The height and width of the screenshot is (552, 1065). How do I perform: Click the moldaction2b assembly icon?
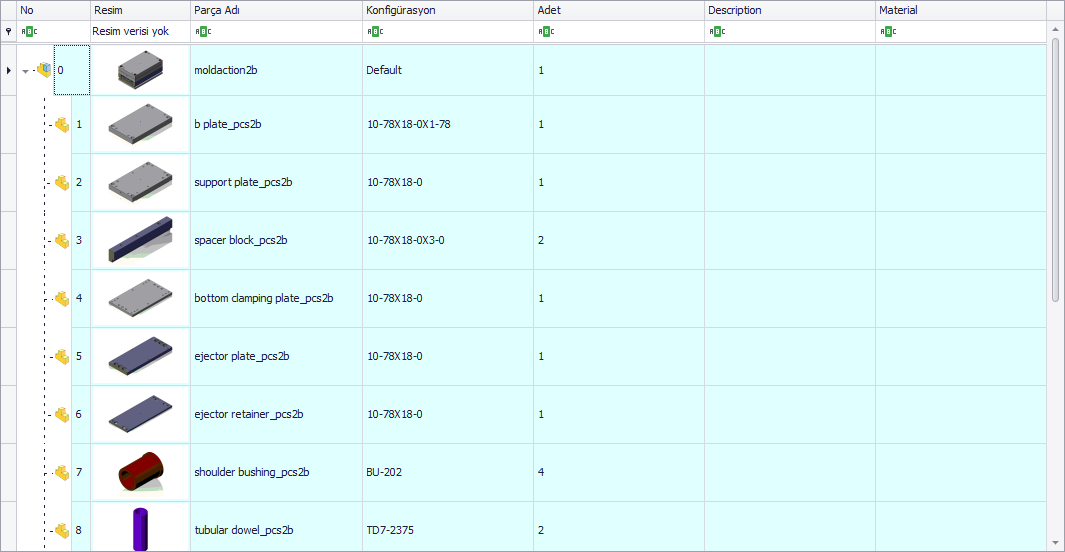coord(44,69)
